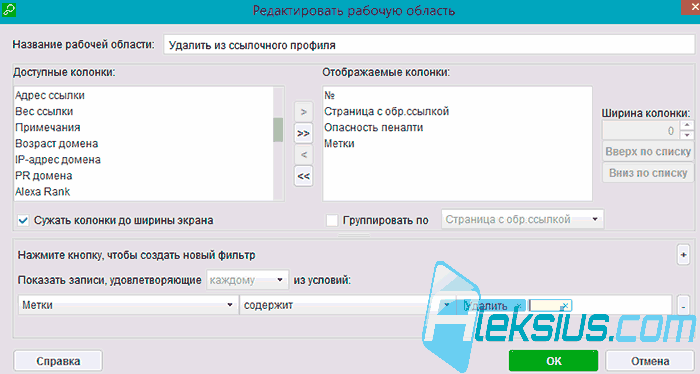Delete the filter condition with the minus button
The width and height of the screenshot is (700, 374).
coord(683,306)
